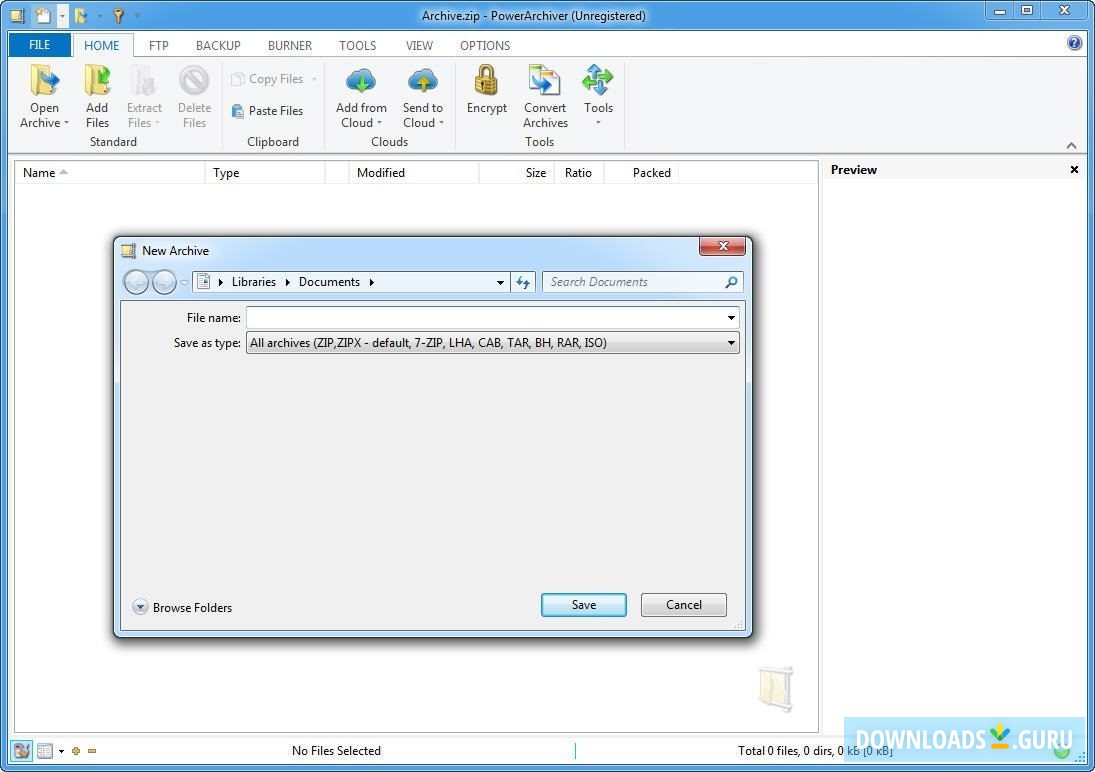Switch to the BACKUP ribbon tab

point(218,45)
